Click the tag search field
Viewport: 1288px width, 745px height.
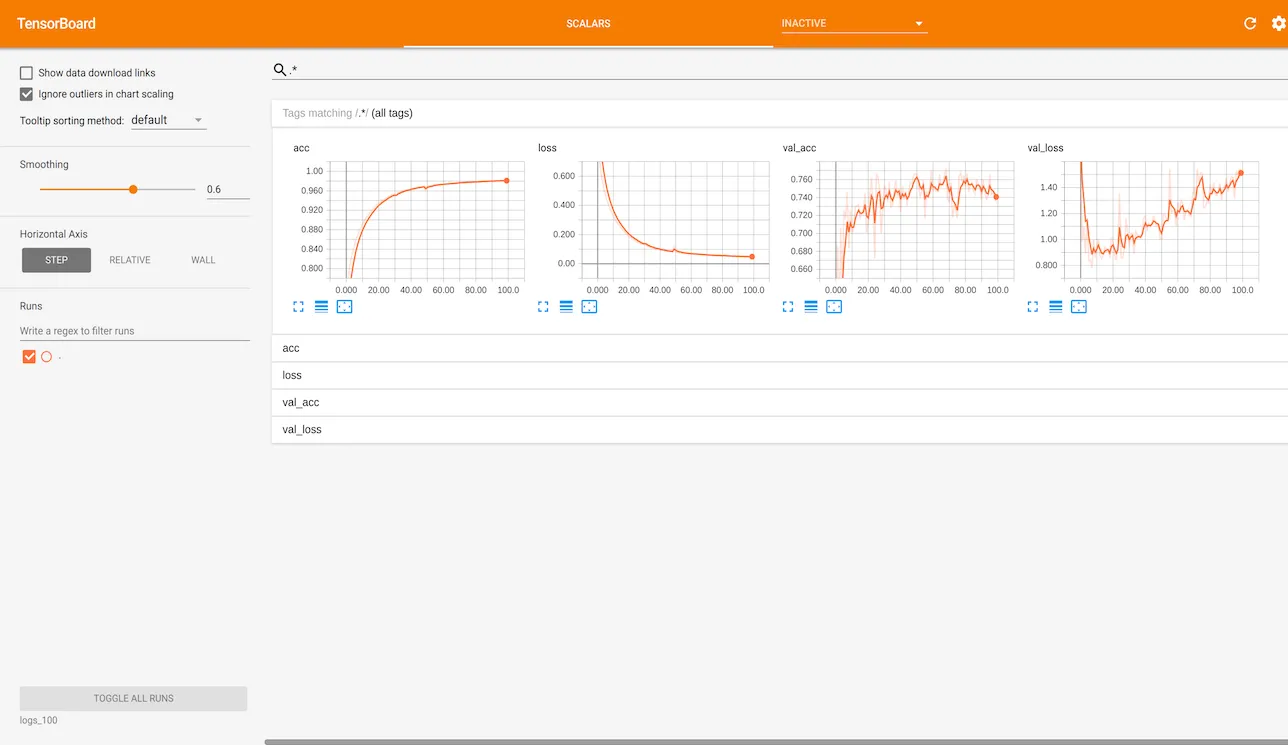pos(788,70)
